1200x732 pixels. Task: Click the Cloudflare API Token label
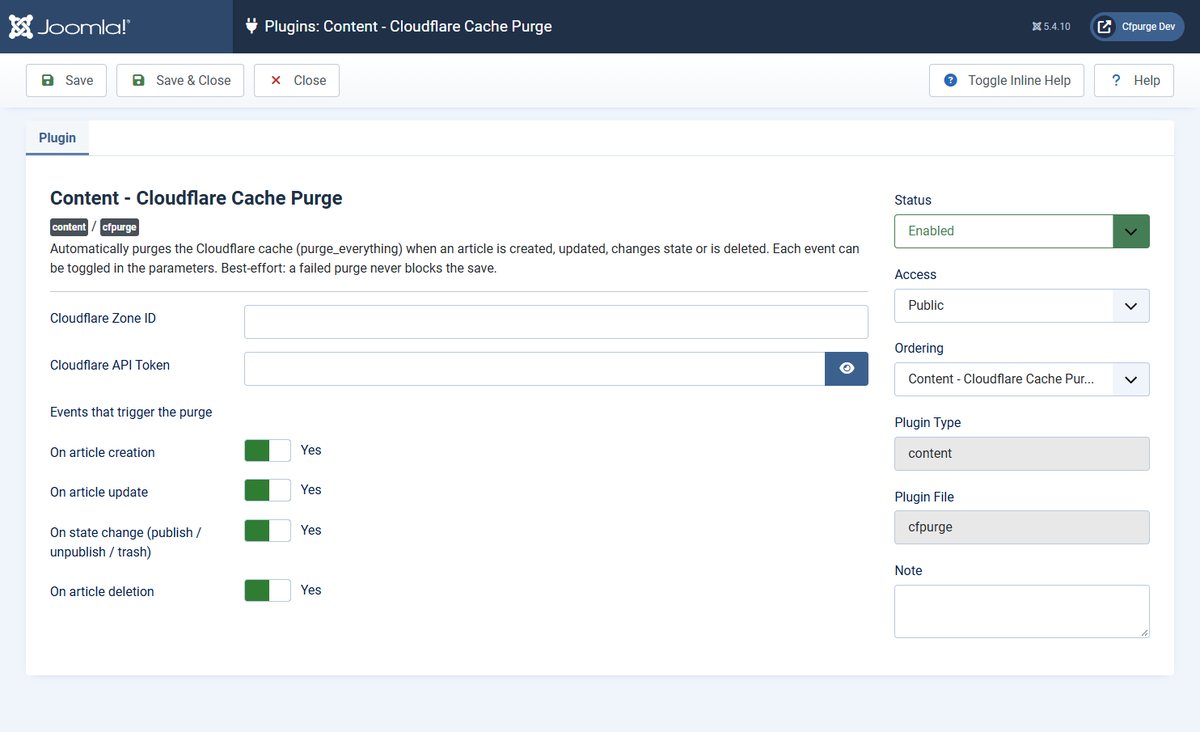pyautogui.click(x=110, y=365)
